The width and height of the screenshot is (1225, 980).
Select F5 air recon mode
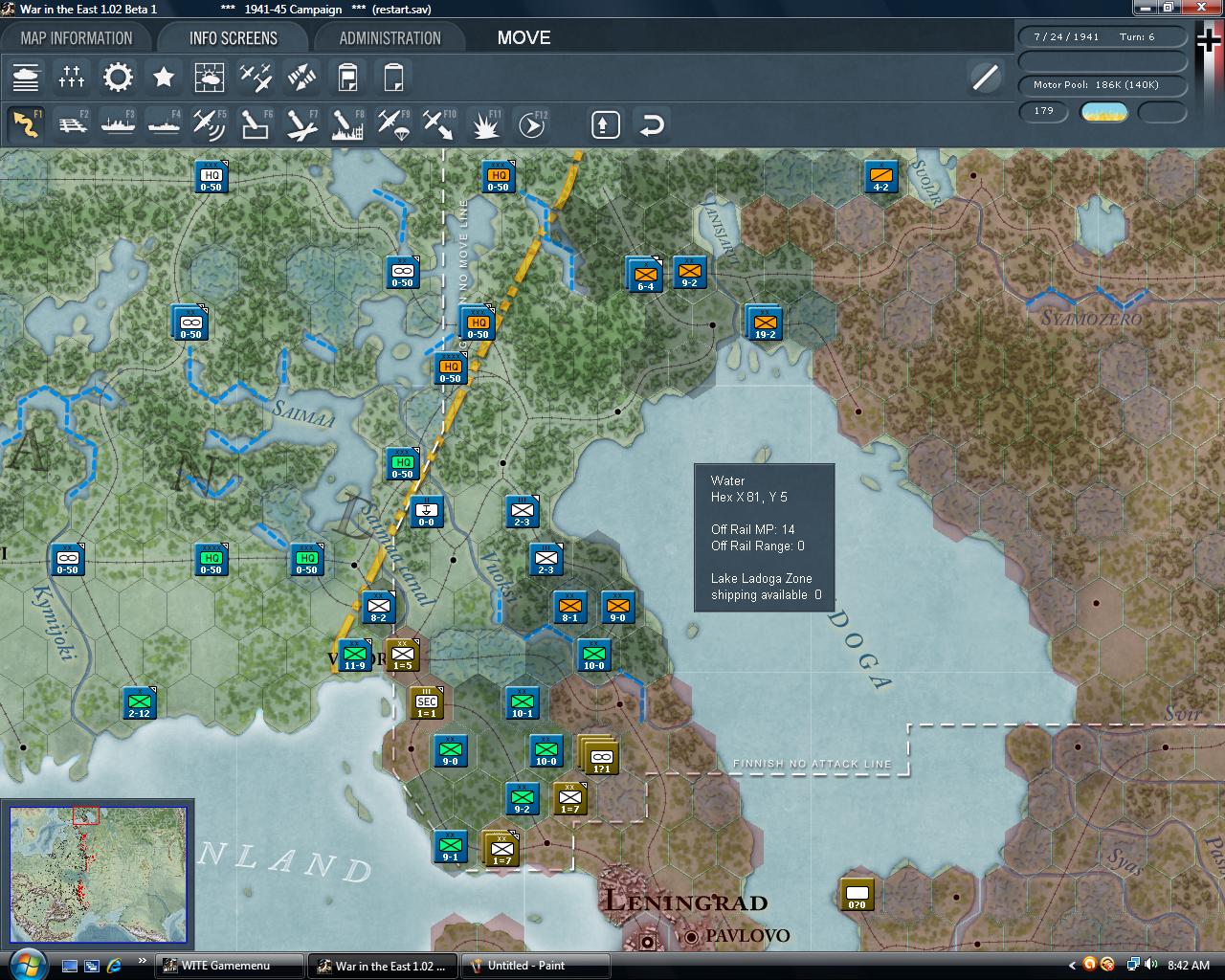click(x=210, y=124)
